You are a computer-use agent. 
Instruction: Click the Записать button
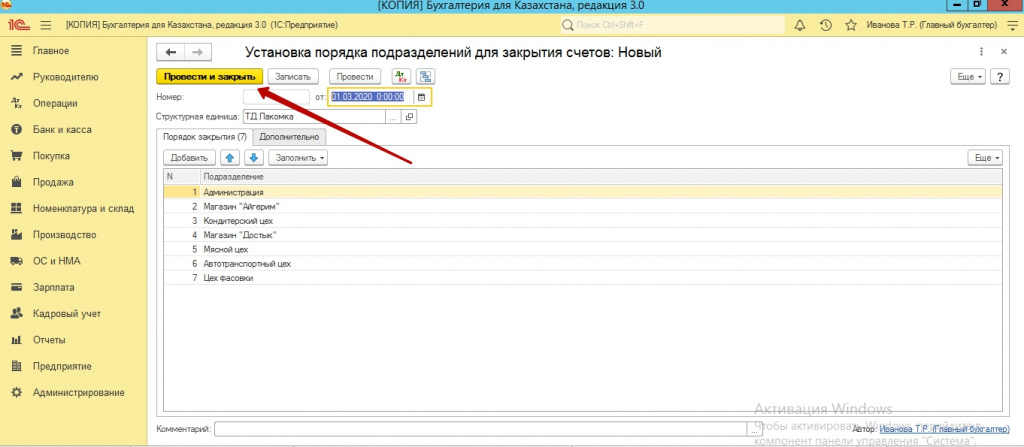293,76
